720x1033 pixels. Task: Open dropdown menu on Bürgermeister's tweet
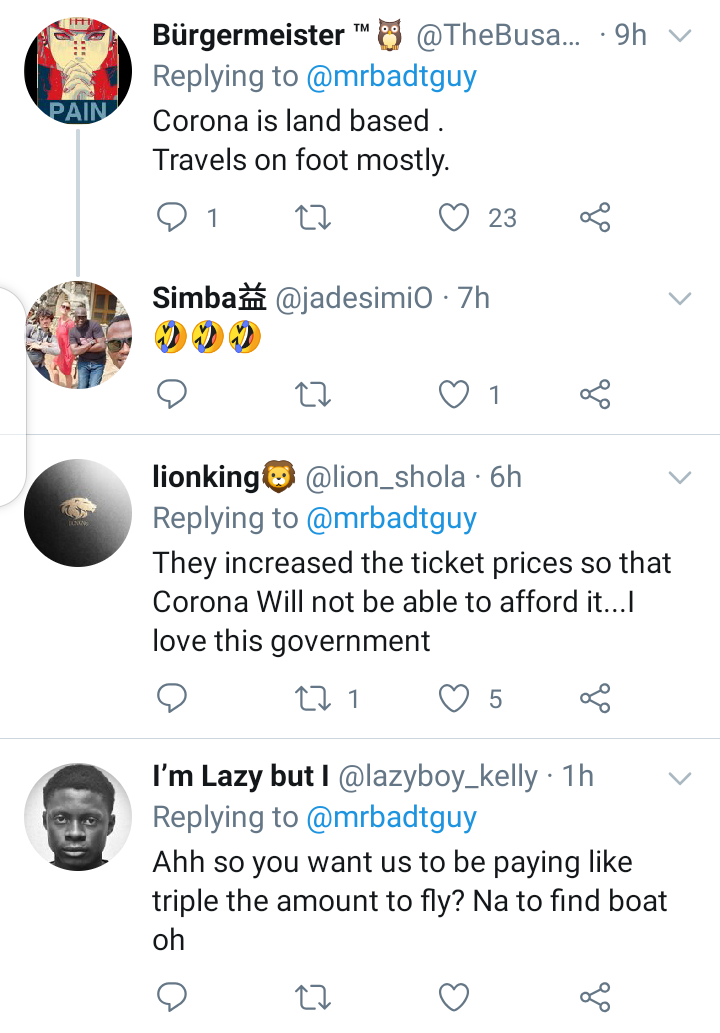(680, 36)
